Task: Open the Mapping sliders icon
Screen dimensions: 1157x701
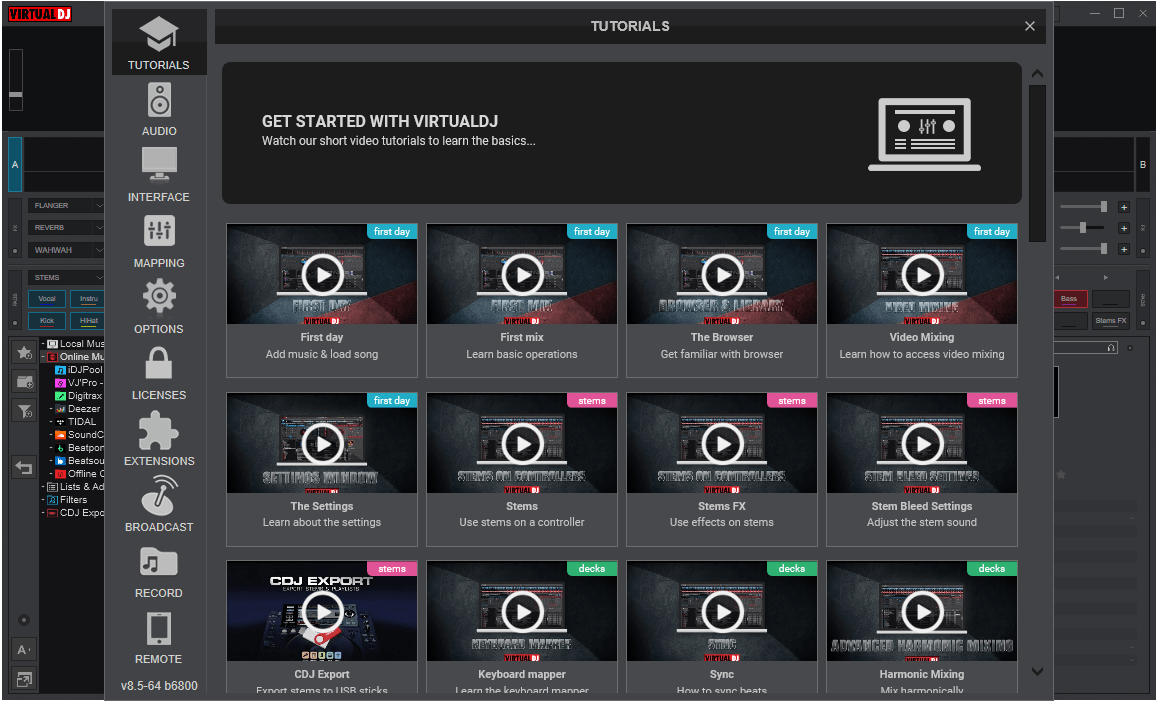Action: point(159,231)
